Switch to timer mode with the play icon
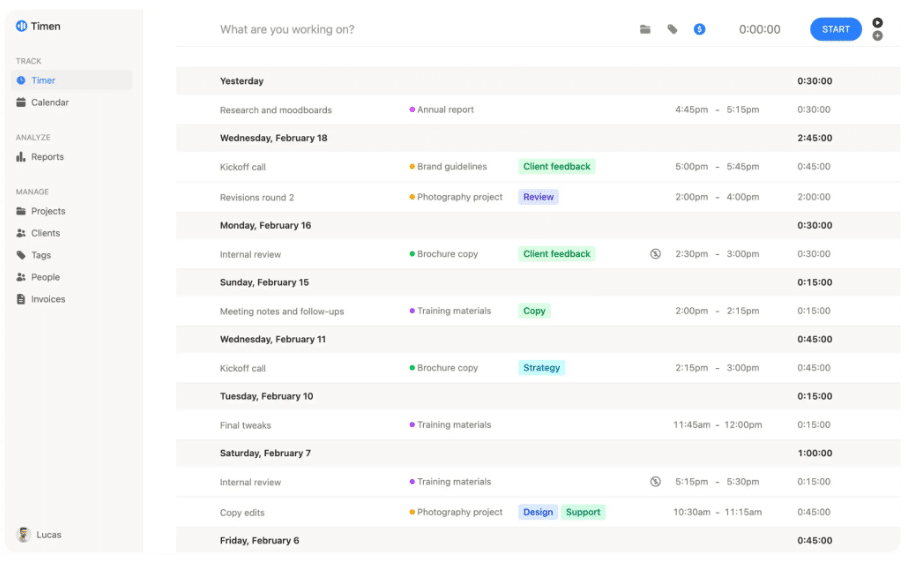This screenshot has height=580, width=909. (x=878, y=23)
